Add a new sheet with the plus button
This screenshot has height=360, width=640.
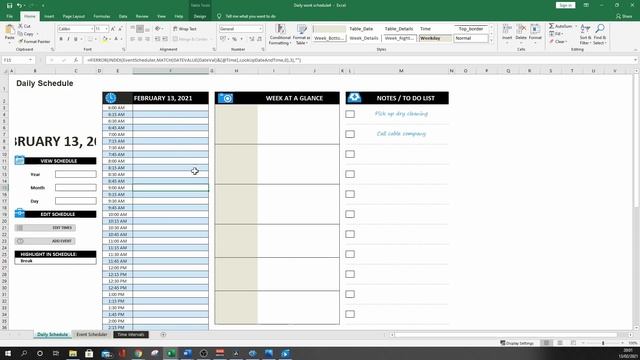click(x=163, y=335)
